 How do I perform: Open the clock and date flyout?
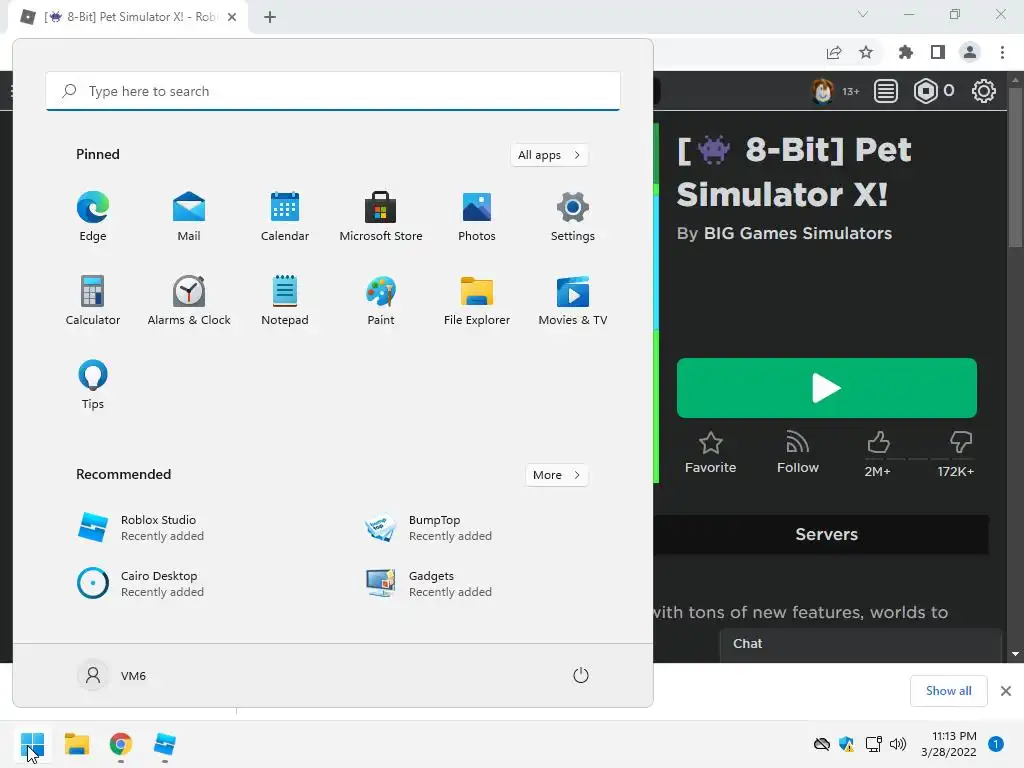[x=948, y=744]
